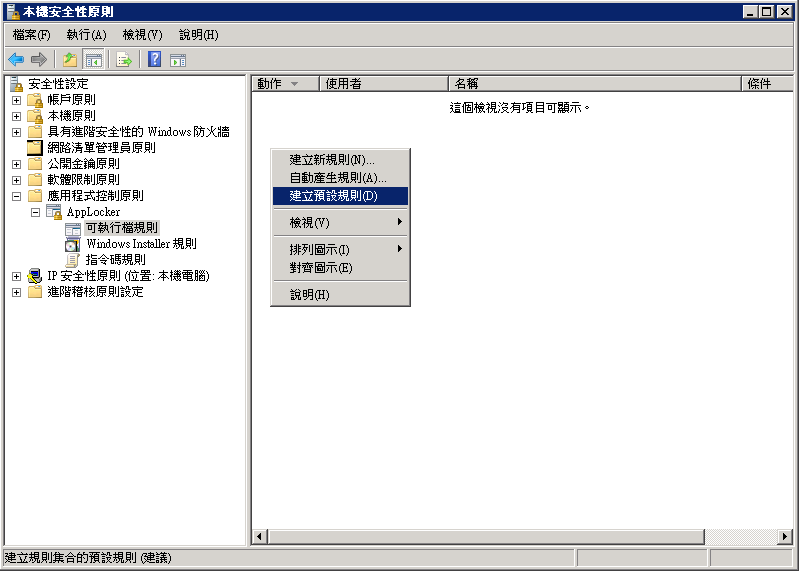Expand the IP 安全性原則 tree node
The image size is (799, 571).
[x=16, y=277]
